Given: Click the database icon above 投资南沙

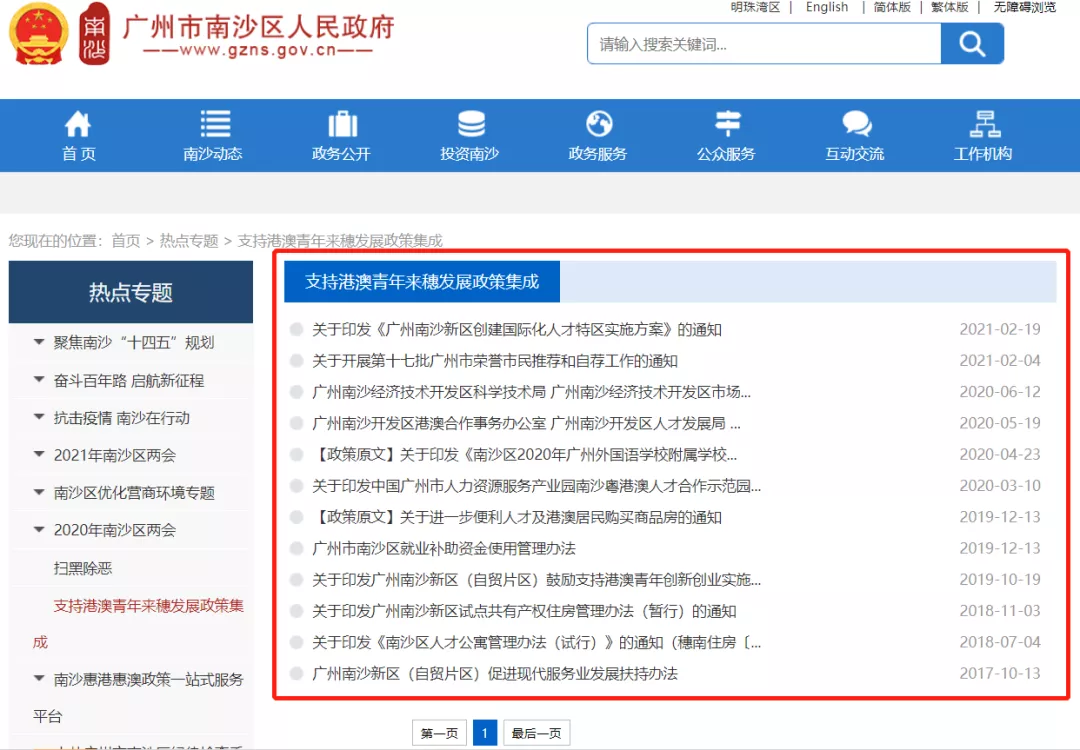Looking at the screenshot, I should point(471,124).
